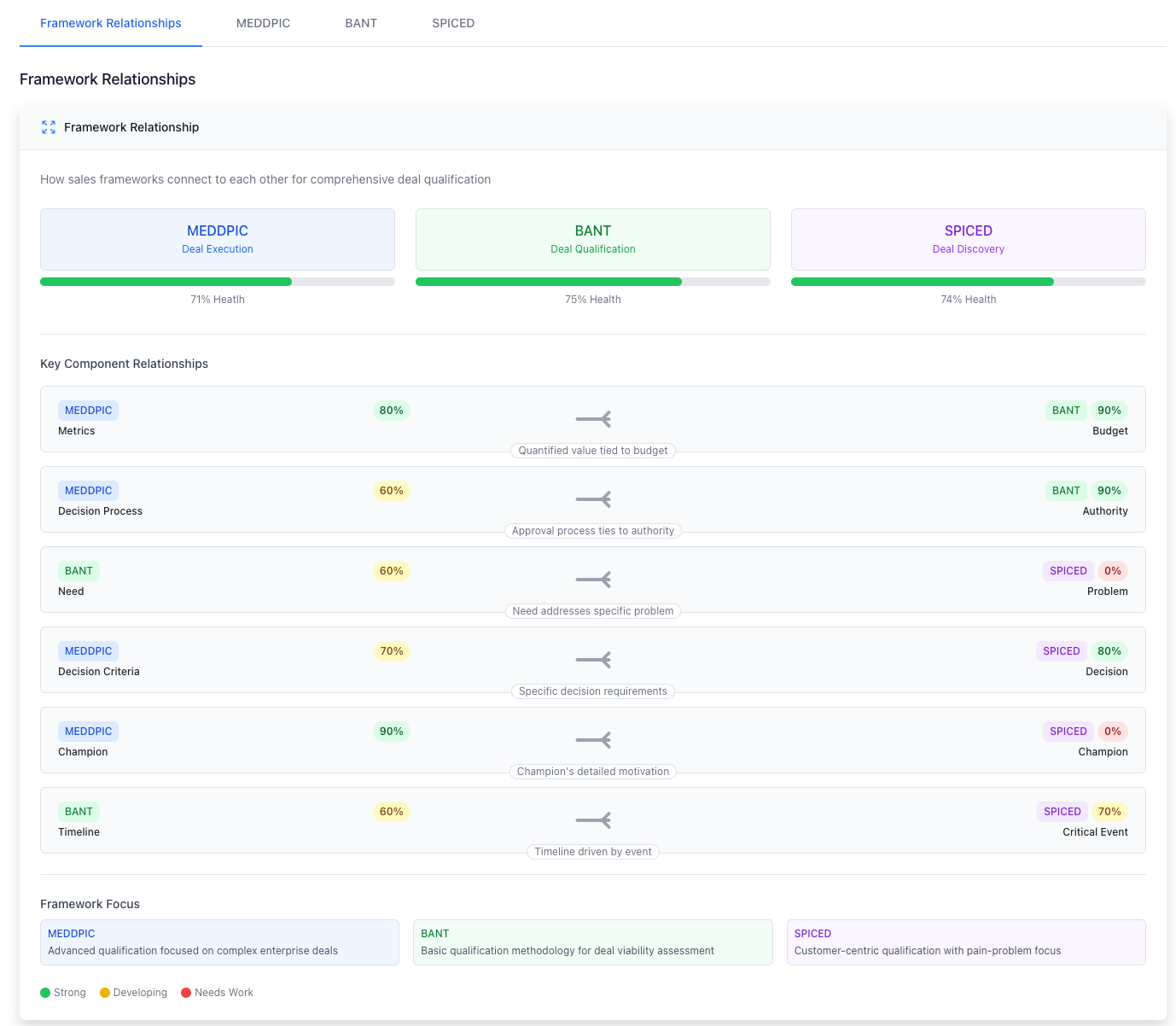This screenshot has width=1176, height=1026.
Task: Click the connector arrow above Need addresses specific problem
Action: tap(592, 580)
